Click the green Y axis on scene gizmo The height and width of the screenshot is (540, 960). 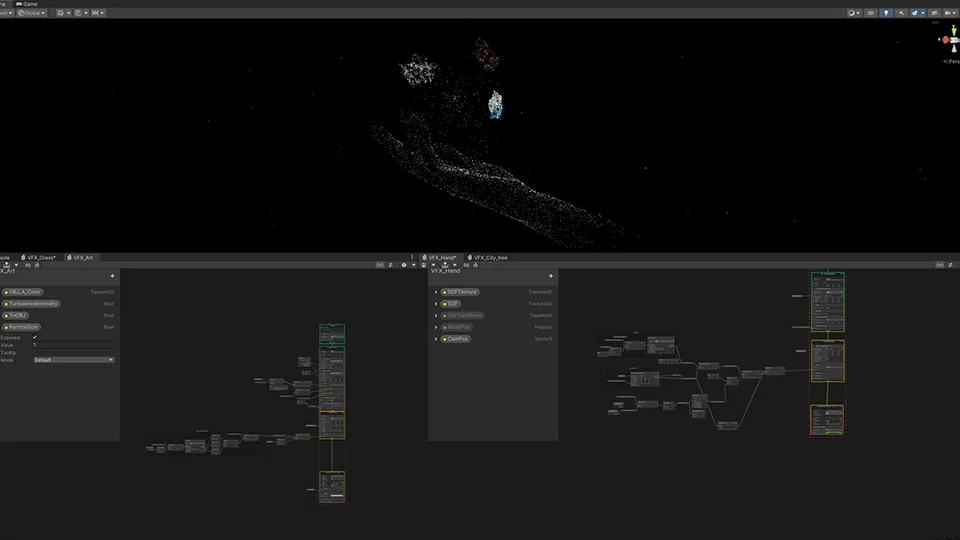pyautogui.click(x=953, y=31)
